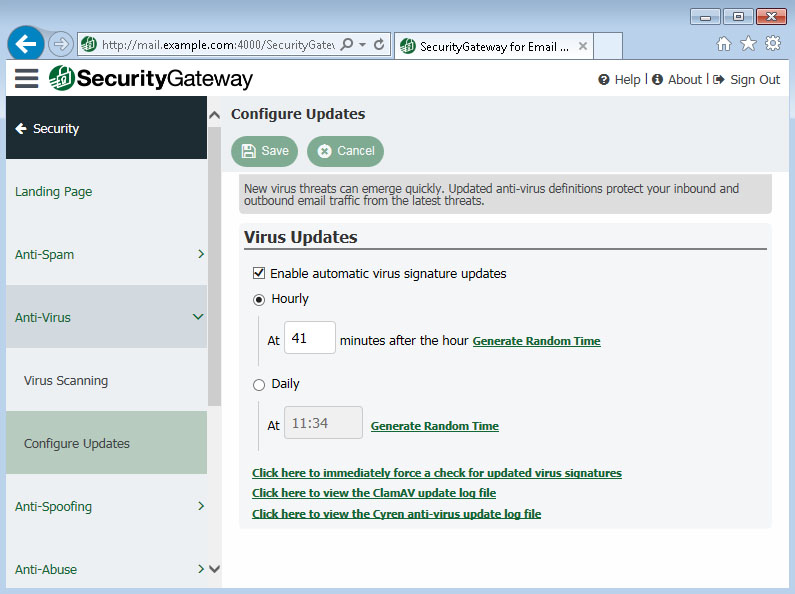Viewport: 795px width, 594px height.
Task: Minimize the browser window
Action: (x=705, y=17)
